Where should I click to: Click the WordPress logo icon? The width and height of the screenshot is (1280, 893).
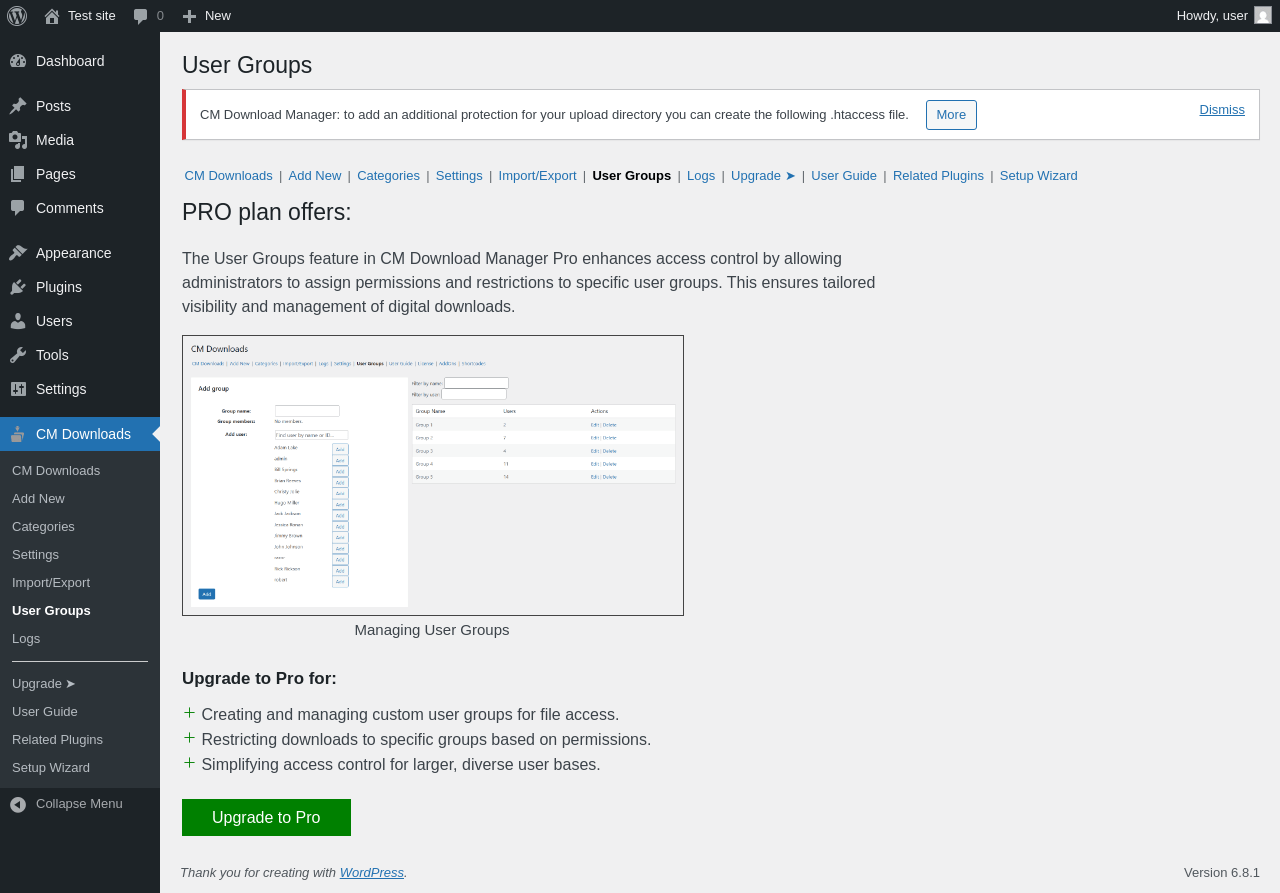[x=17, y=16]
